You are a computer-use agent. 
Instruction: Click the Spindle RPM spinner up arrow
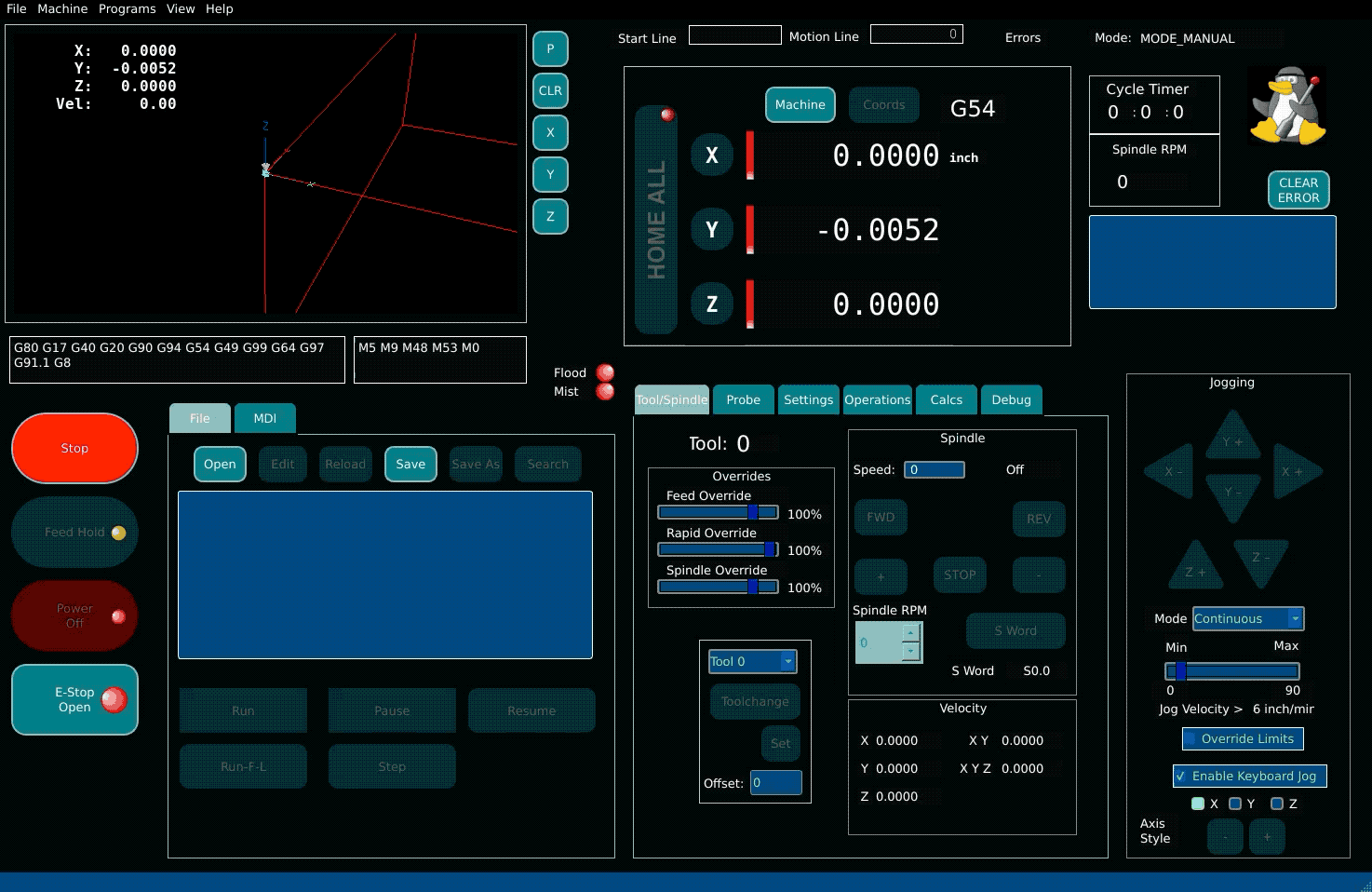pos(910,633)
